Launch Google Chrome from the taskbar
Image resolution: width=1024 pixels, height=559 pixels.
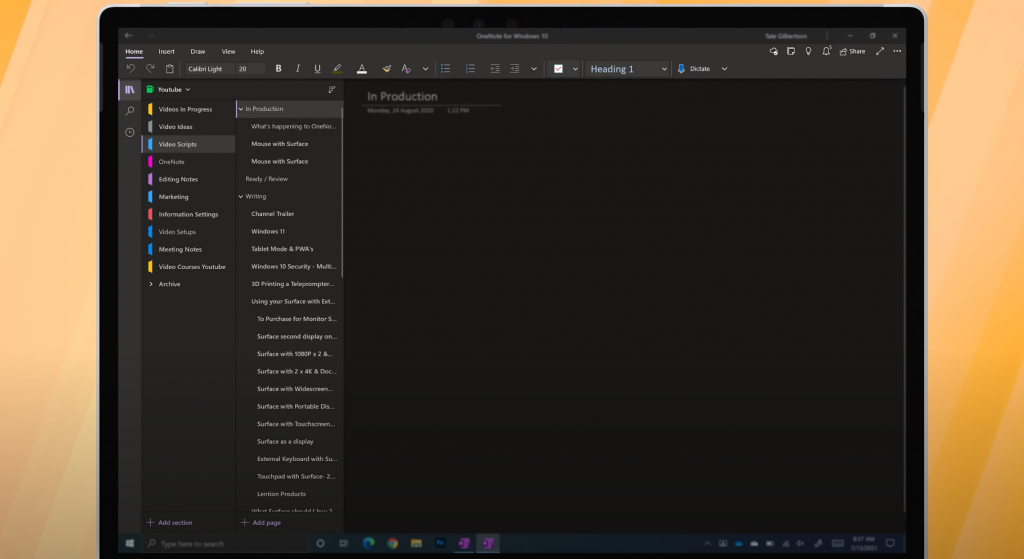click(392, 543)
